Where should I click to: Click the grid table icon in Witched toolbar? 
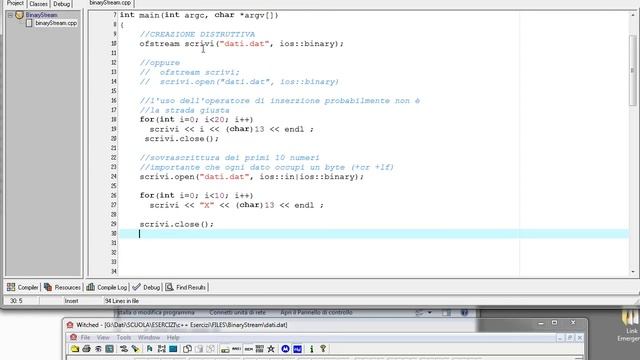[260, 349]
